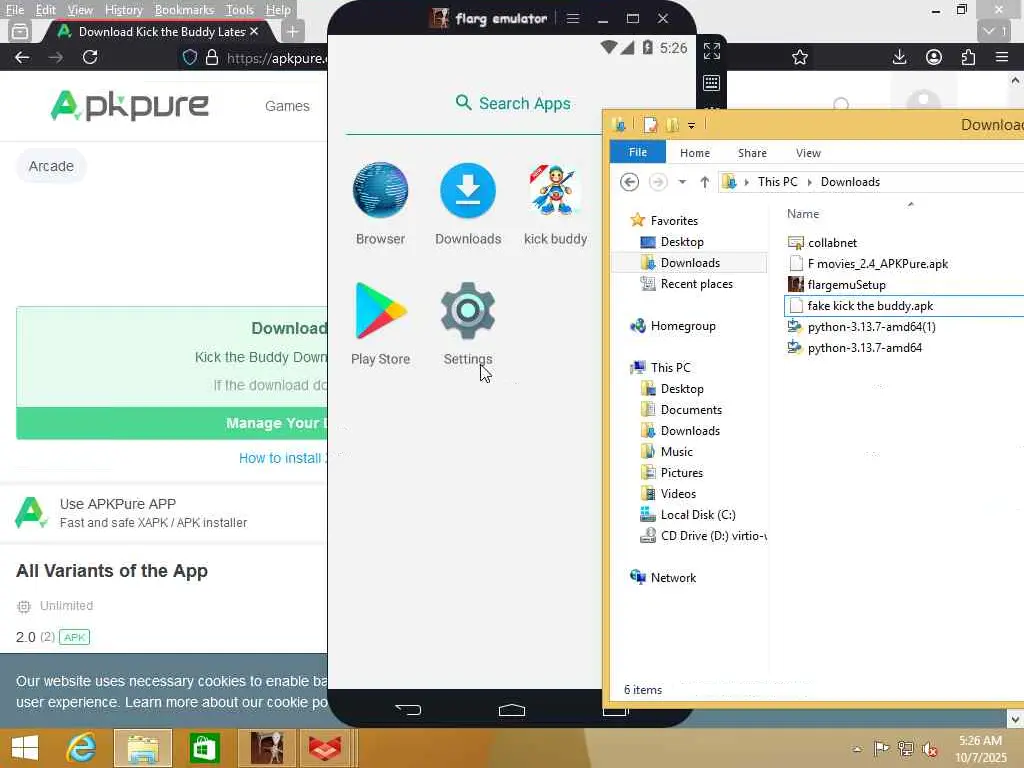Screen dimensions: 1024x768
Task: Click the APK badge next to version 2.0
Action: 74,637
